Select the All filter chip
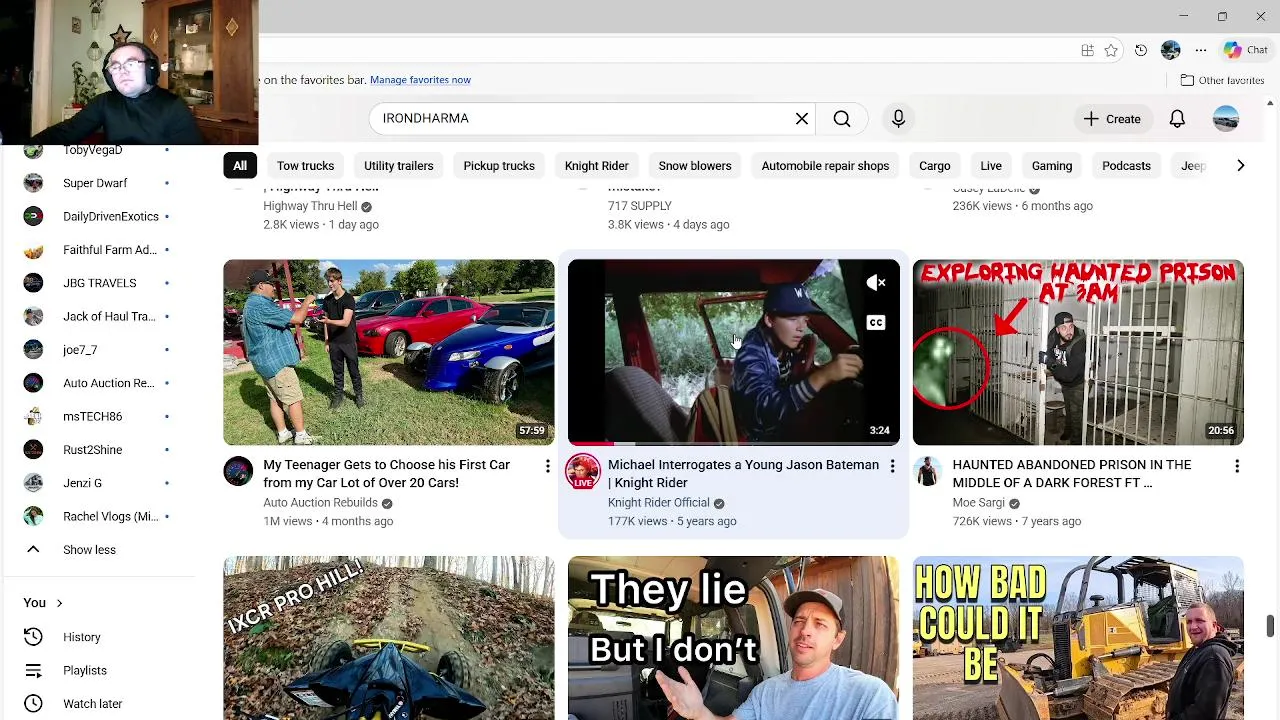 tap(240, 166)
